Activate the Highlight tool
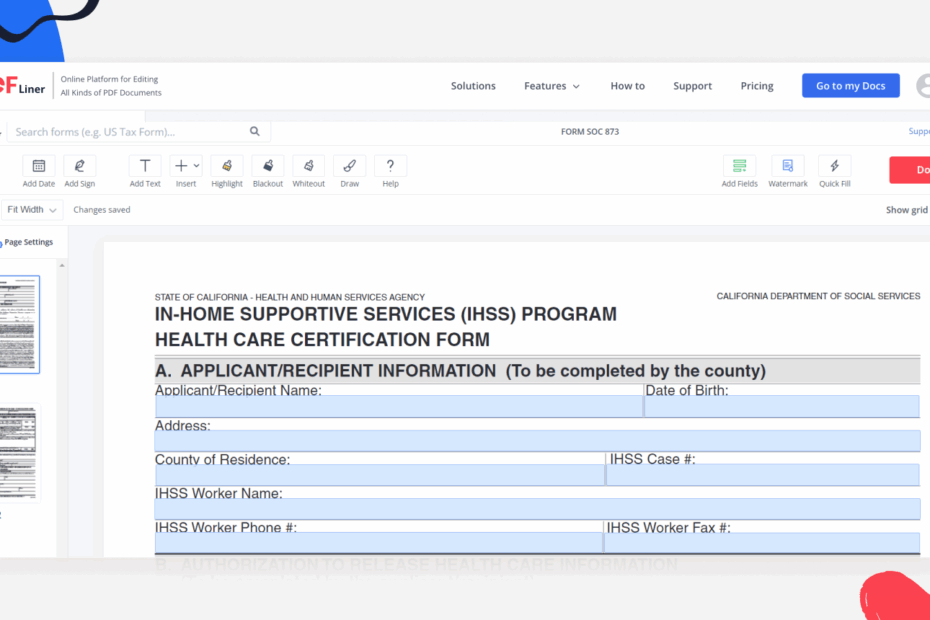 click(x=226, y=172)
